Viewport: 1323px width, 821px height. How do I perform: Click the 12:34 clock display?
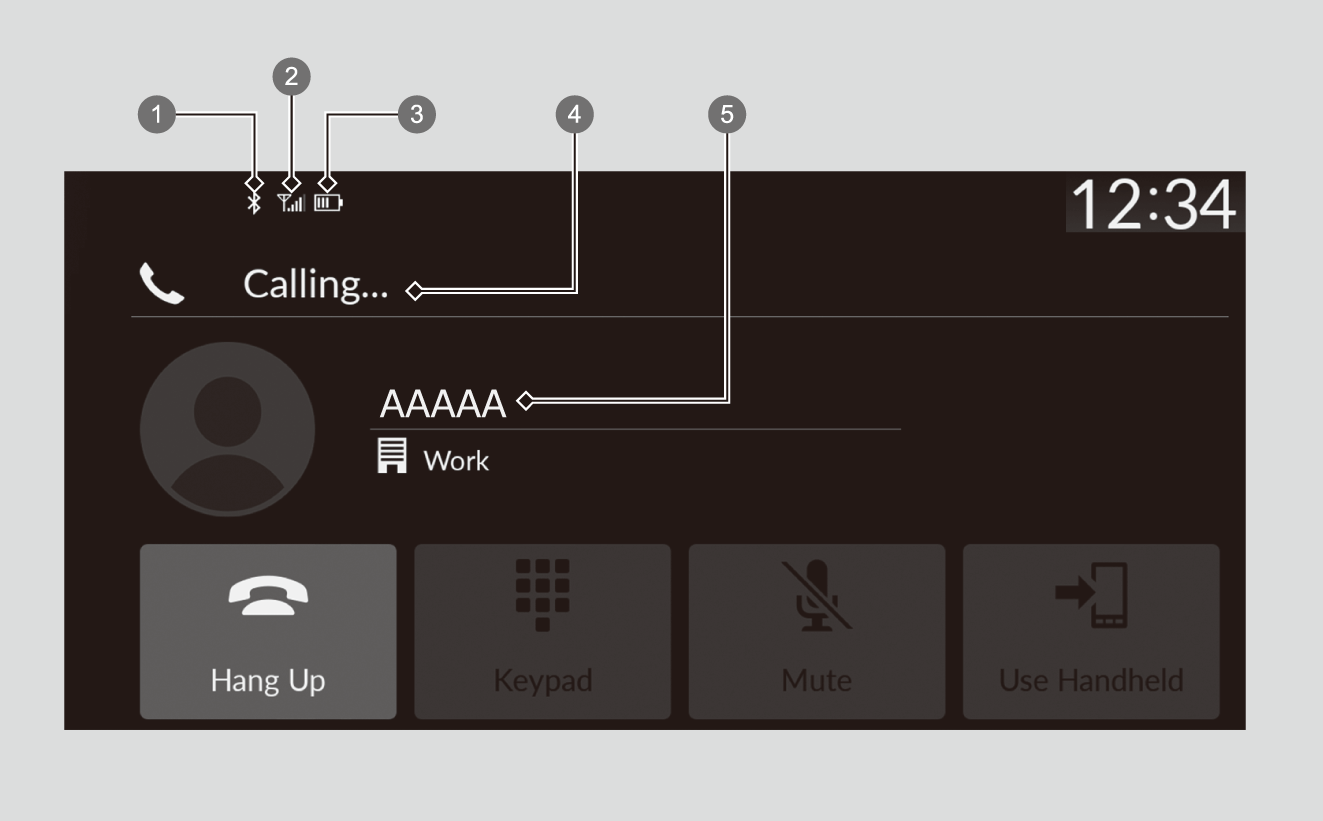pyautogui.click(x=1153, y=205)
